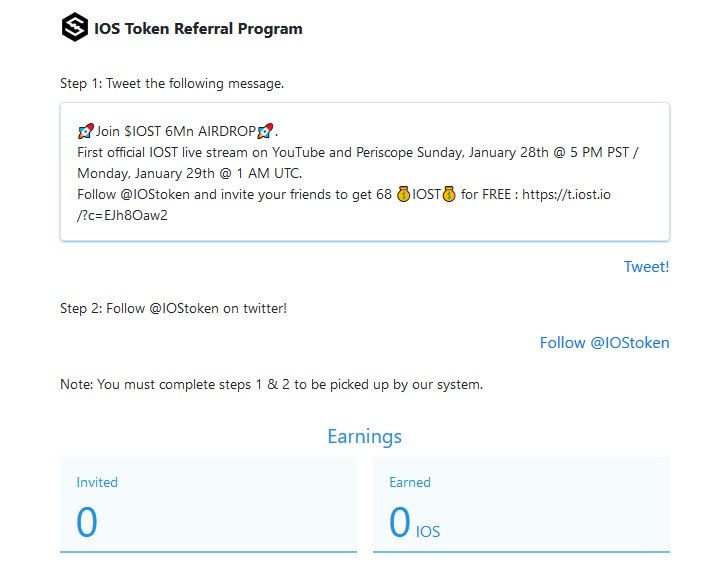Viewport: 710px width, 585px height.
Task: Click the rocket emoji before "Join"
Action: 86,132
